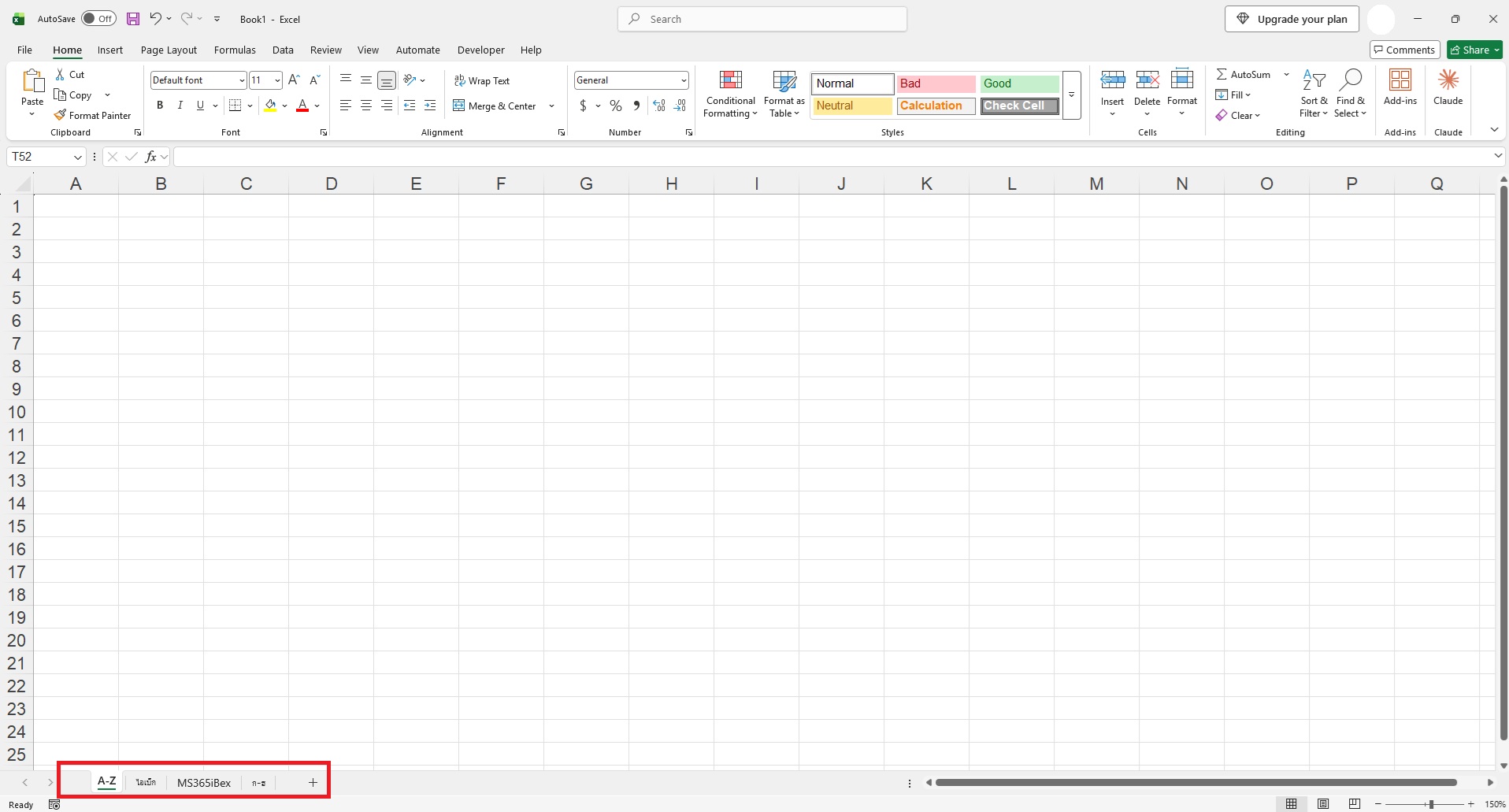1509x812 pixels.
Task: Add a new sheet with the plus button
Action: point(313,782)
